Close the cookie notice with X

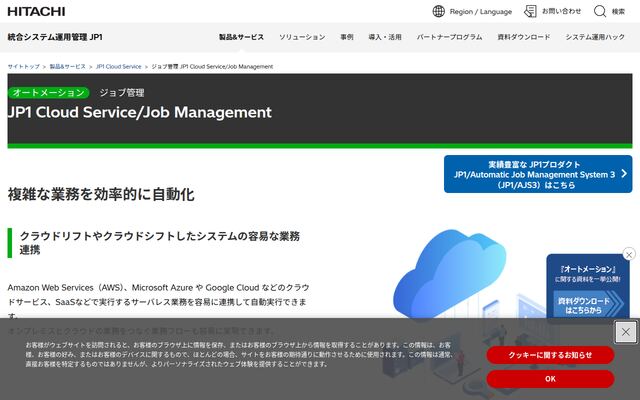tap(626, 332)
